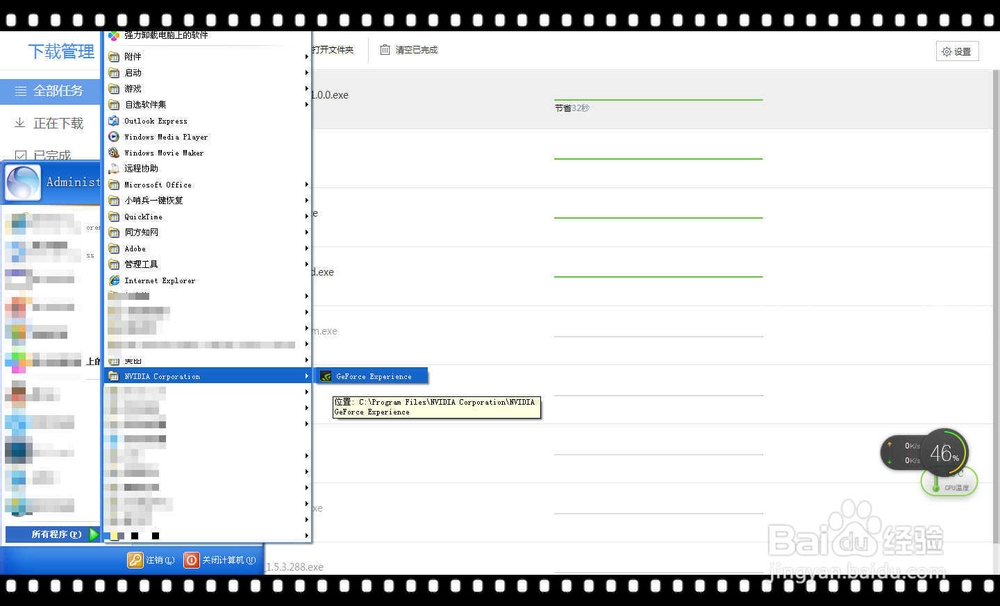1000x606 pixels.
Task: Expand the NVIDIA Corporation submenu arrow
Action: coord(307,376)
